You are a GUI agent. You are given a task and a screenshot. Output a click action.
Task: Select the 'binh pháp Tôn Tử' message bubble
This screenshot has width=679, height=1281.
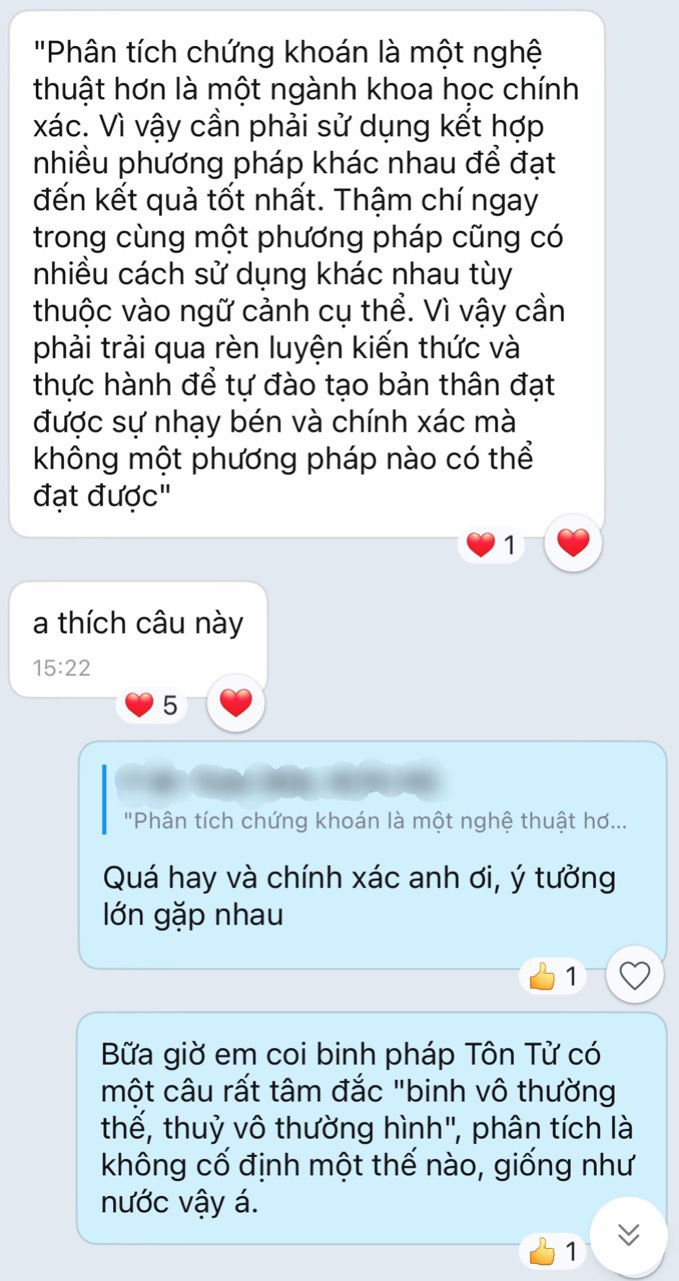(372, 1128)
